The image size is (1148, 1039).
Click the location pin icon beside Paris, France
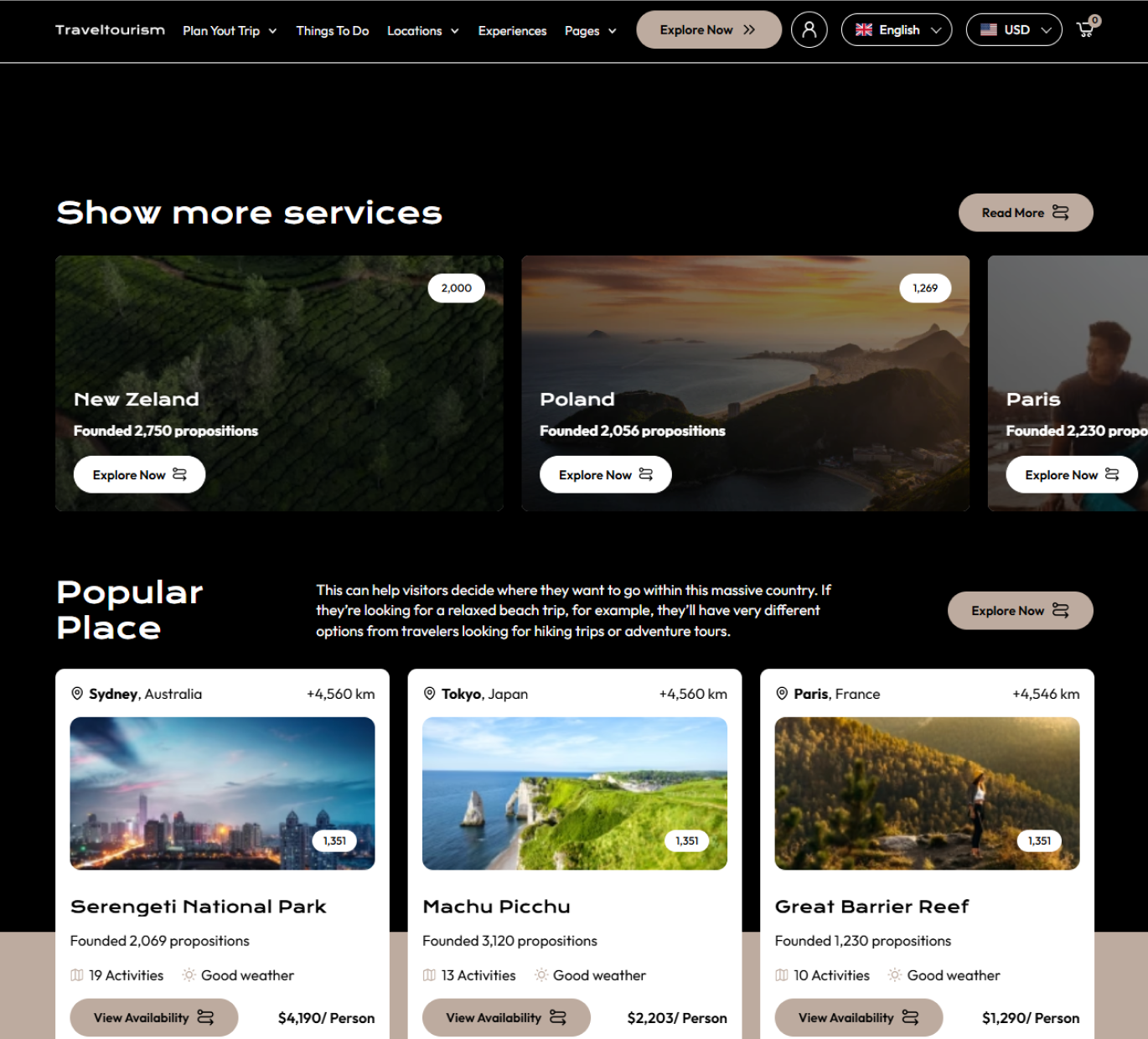(782, 694)
